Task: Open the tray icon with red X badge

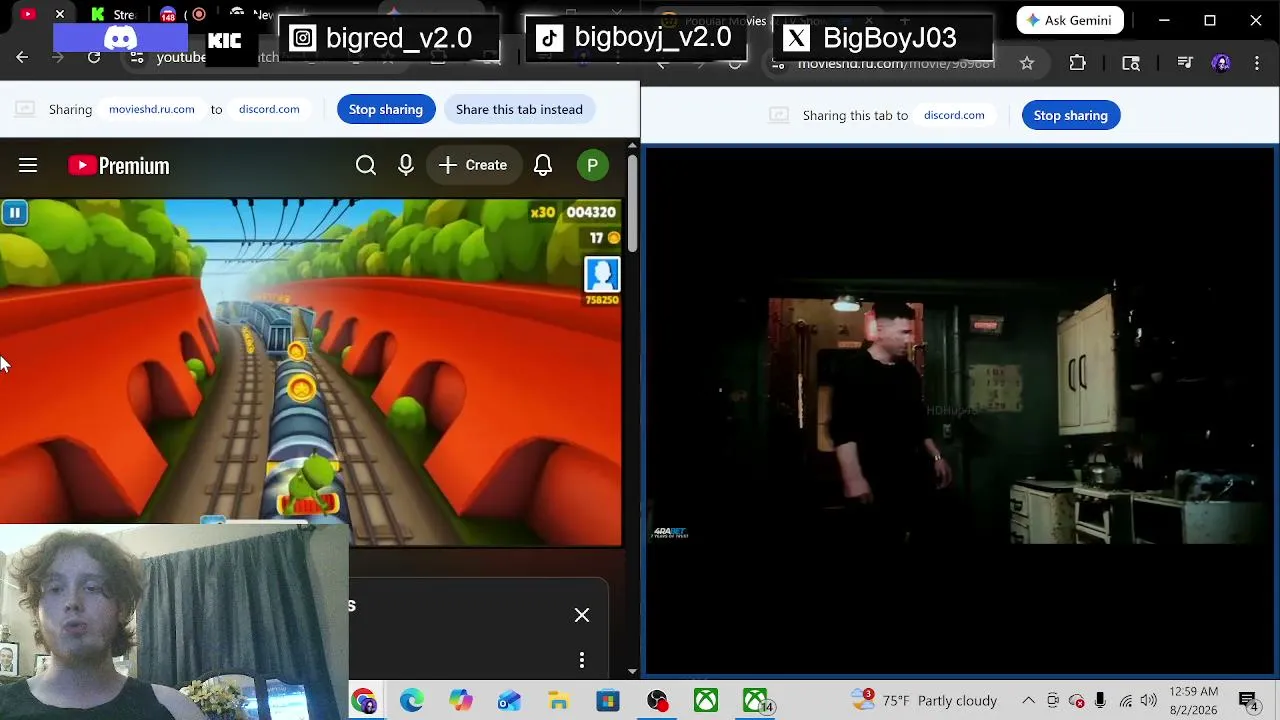Action: coord(1077,701)
